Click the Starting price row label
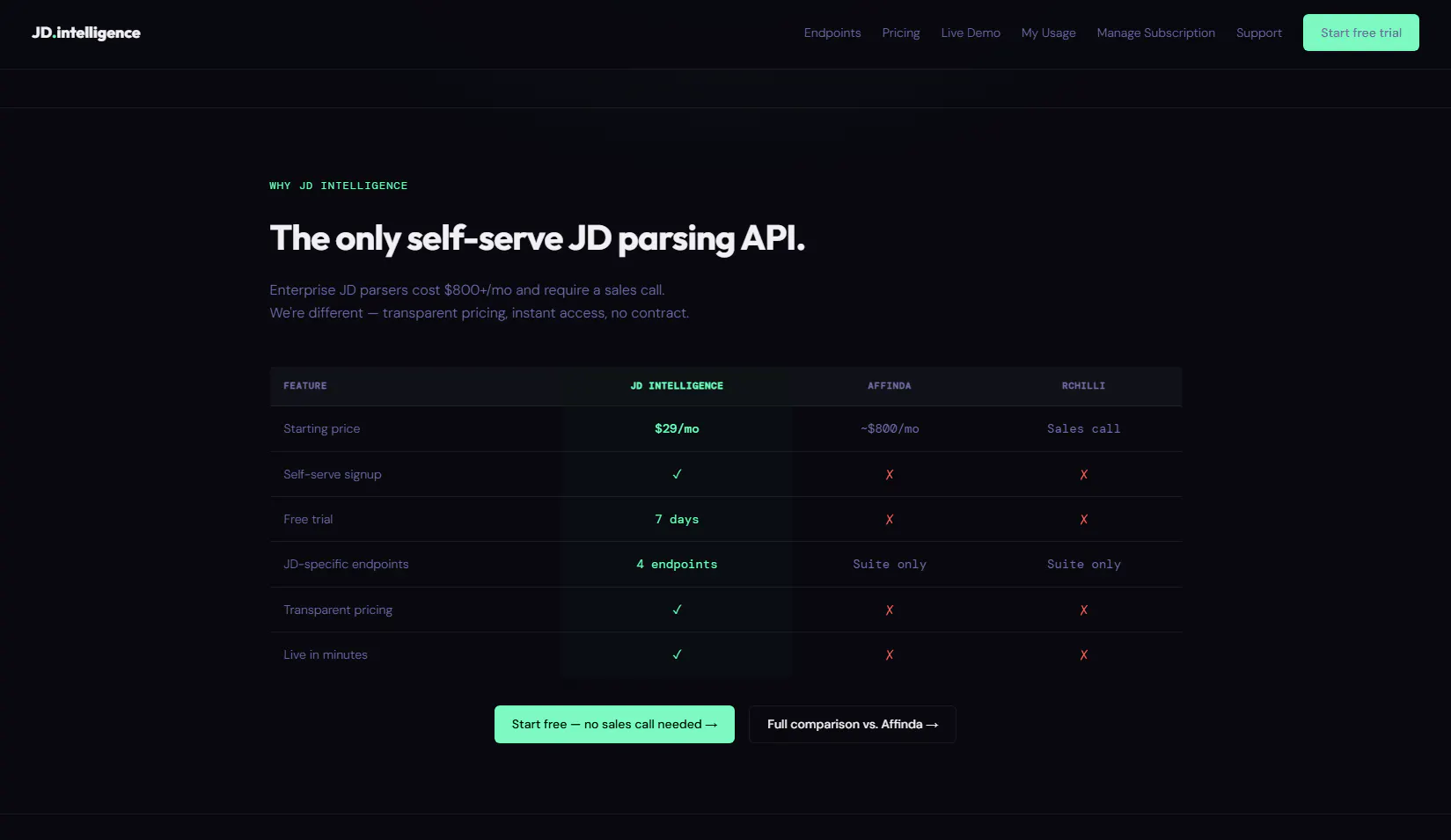The image size is (1451, 840). pyautogui.click(x=322, y=428)
